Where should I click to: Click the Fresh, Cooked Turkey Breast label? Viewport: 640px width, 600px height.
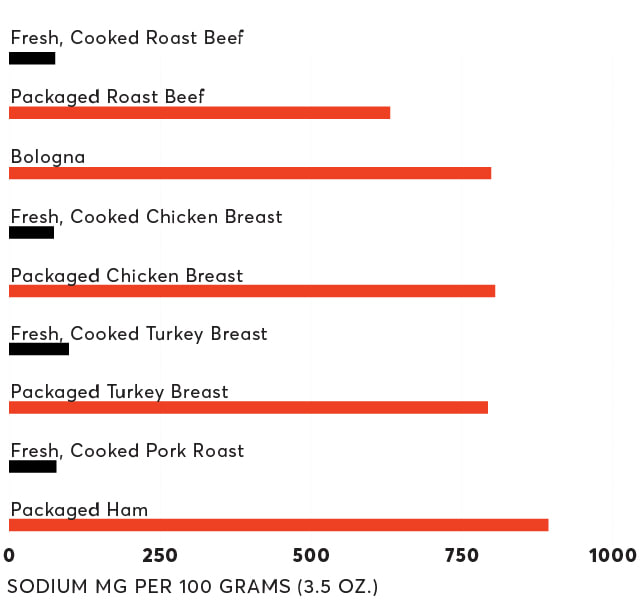(x=139, y=334)
